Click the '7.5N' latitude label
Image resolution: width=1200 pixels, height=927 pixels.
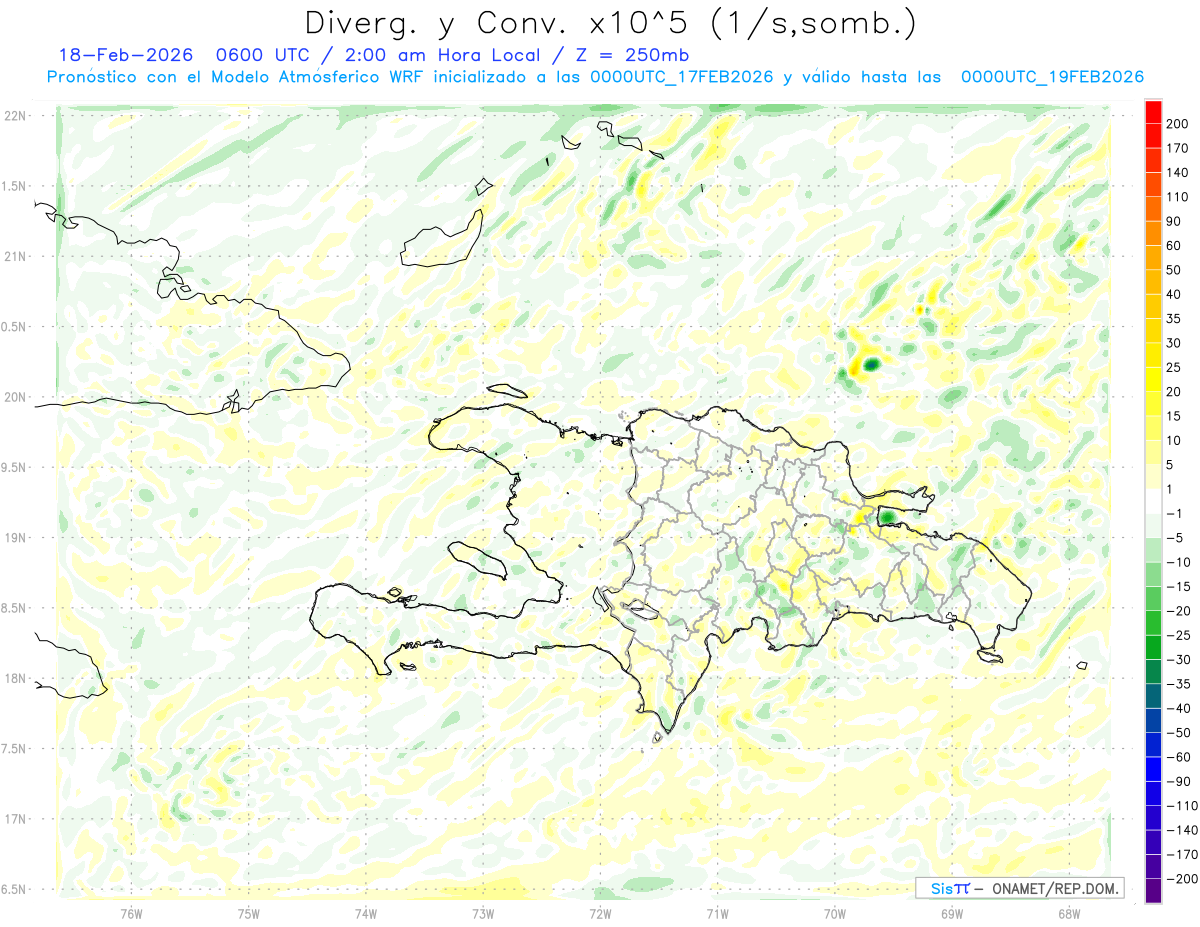(x=15, y=749)
